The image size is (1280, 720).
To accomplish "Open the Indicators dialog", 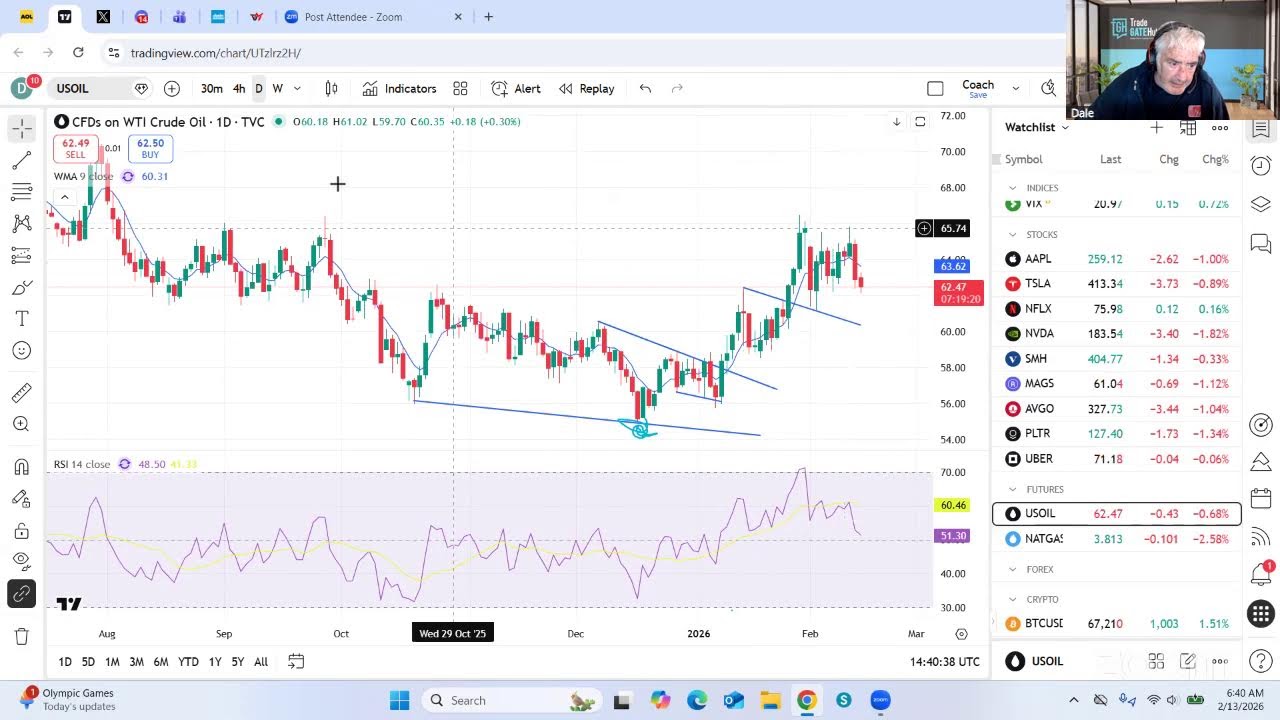I will click(400, 88).
